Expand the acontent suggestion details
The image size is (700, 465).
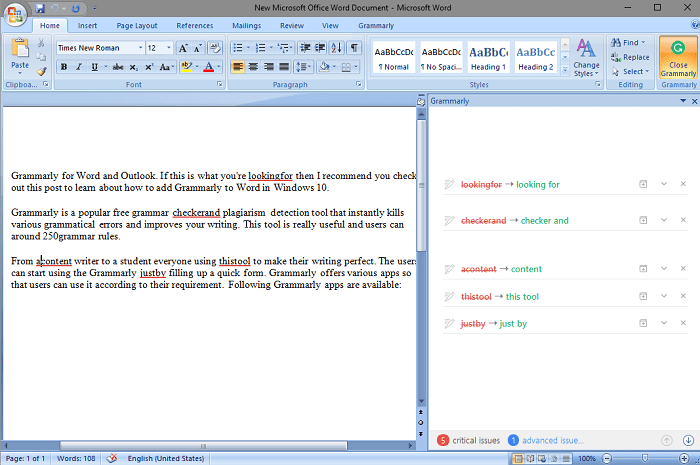(664, 268)
